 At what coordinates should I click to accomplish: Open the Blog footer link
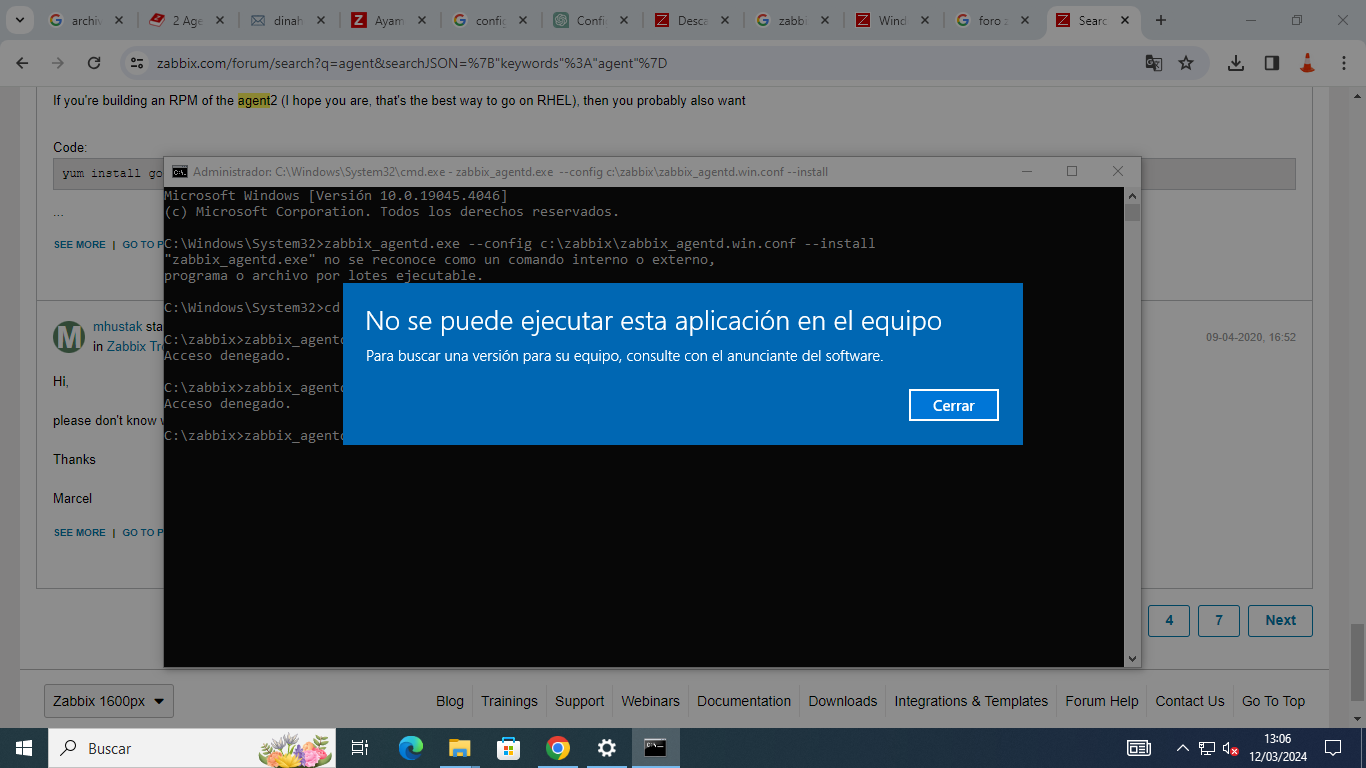tap(450, 701)
